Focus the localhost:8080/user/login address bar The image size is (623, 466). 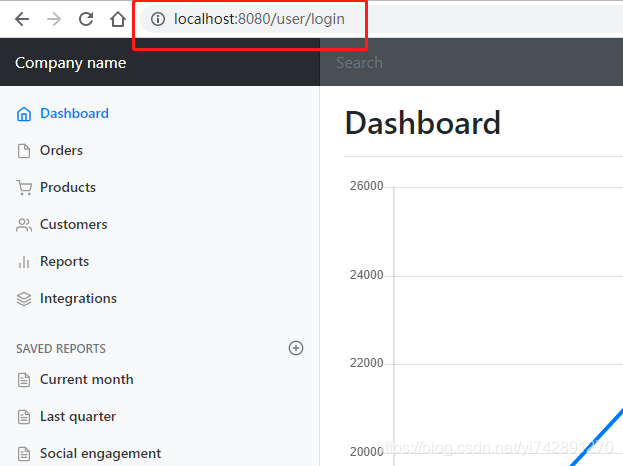(x=381, y=19)
